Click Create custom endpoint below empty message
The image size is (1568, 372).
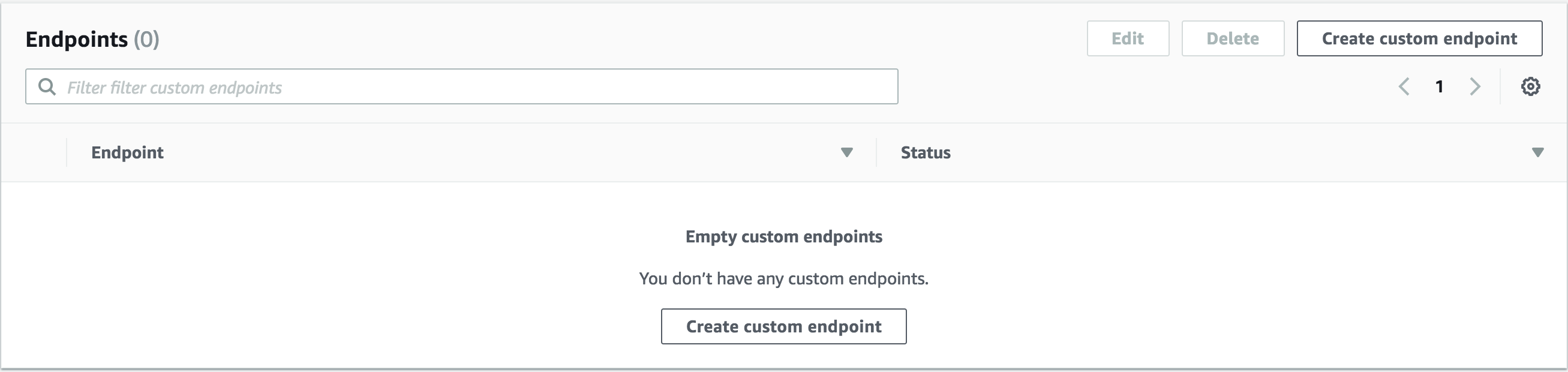click(783, 326)
